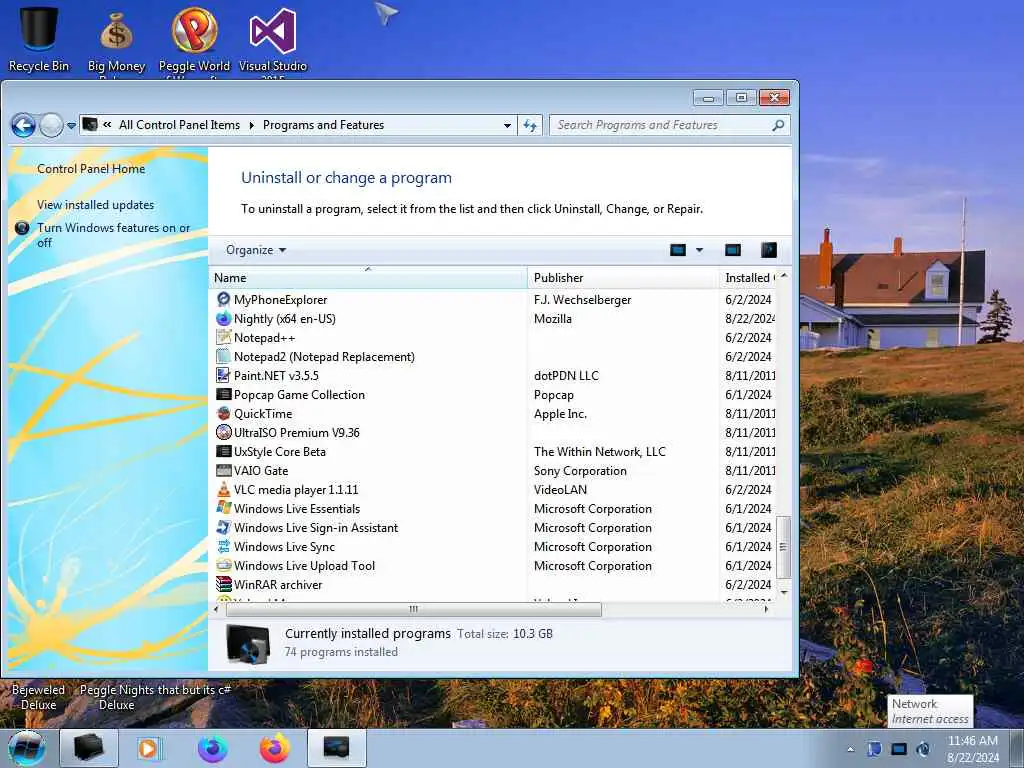This screenshot has height=768, width=1024.
Task: Click the Popcap Game Collection icon
Action: [223, 394]
